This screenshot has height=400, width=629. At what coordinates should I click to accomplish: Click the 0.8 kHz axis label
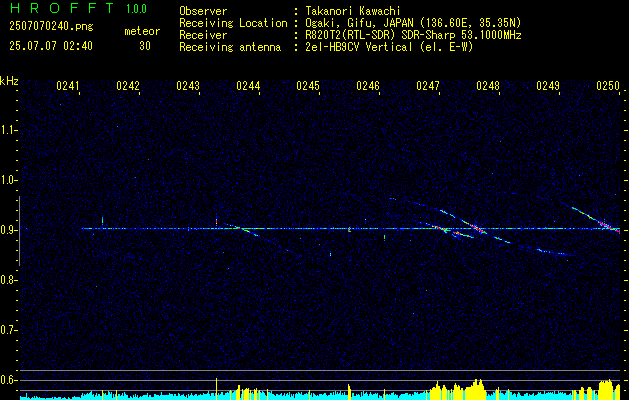tap(7, 280)
